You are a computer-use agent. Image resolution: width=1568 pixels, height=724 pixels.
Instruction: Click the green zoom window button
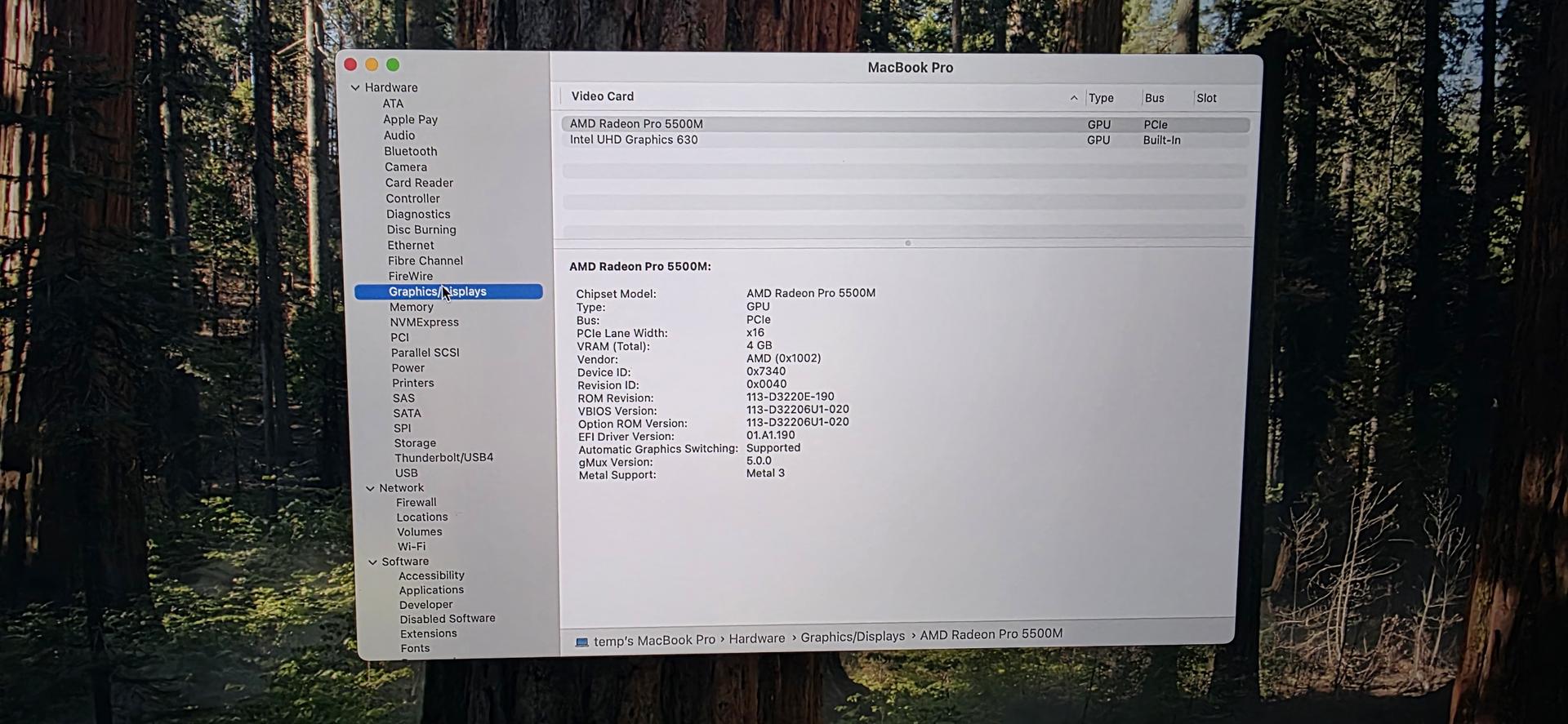tap(393, 64)
